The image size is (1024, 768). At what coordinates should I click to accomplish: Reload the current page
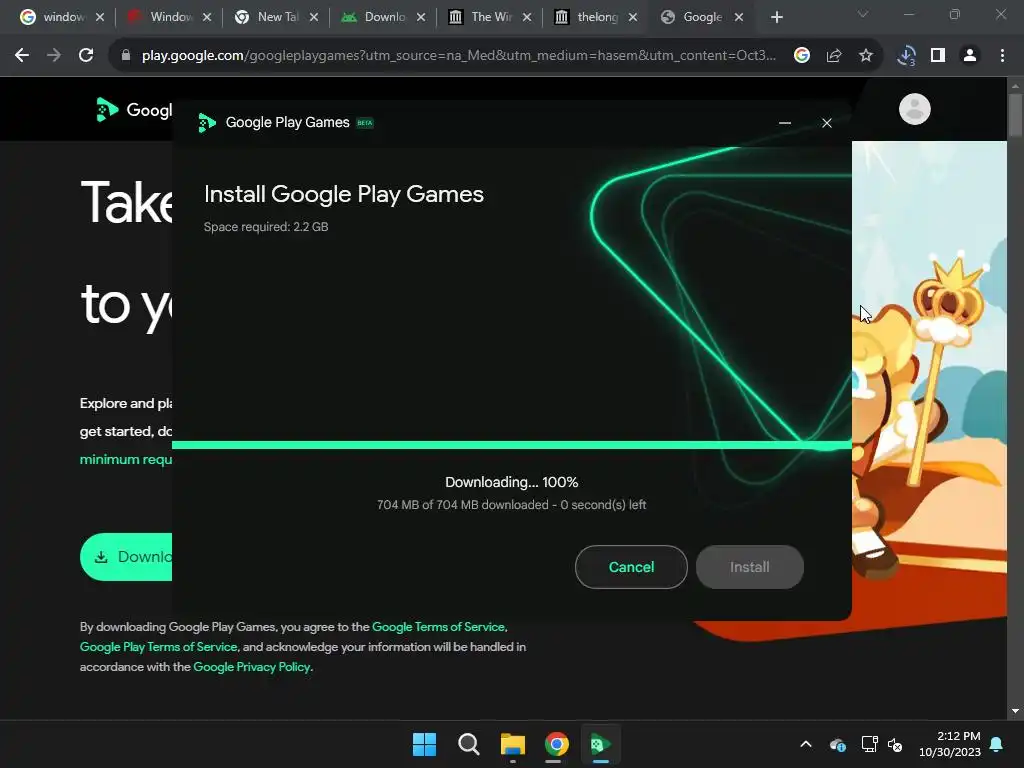86,56
